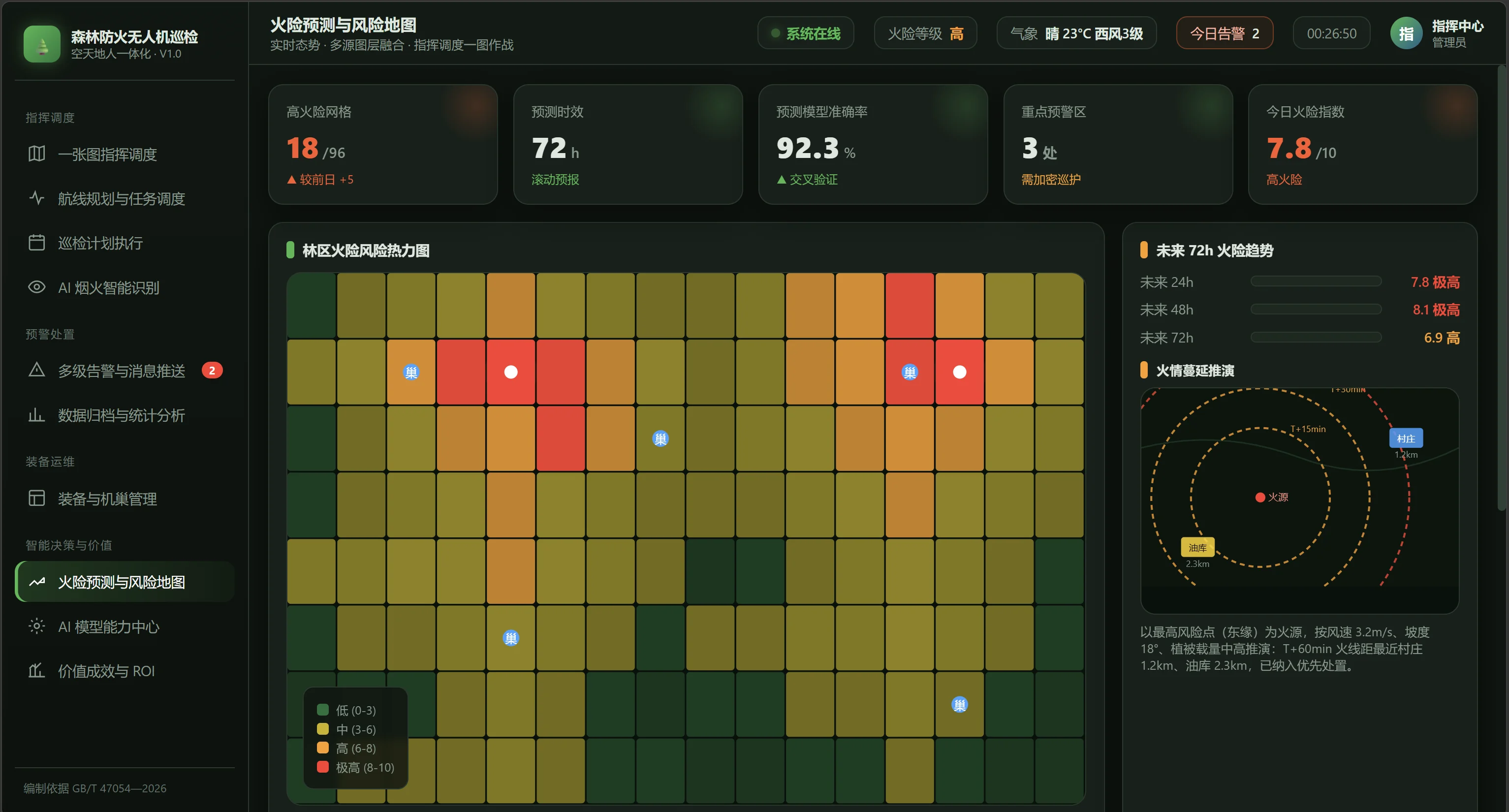Click the white hotspot dot right of the red nest cell

tap(960, 372)
